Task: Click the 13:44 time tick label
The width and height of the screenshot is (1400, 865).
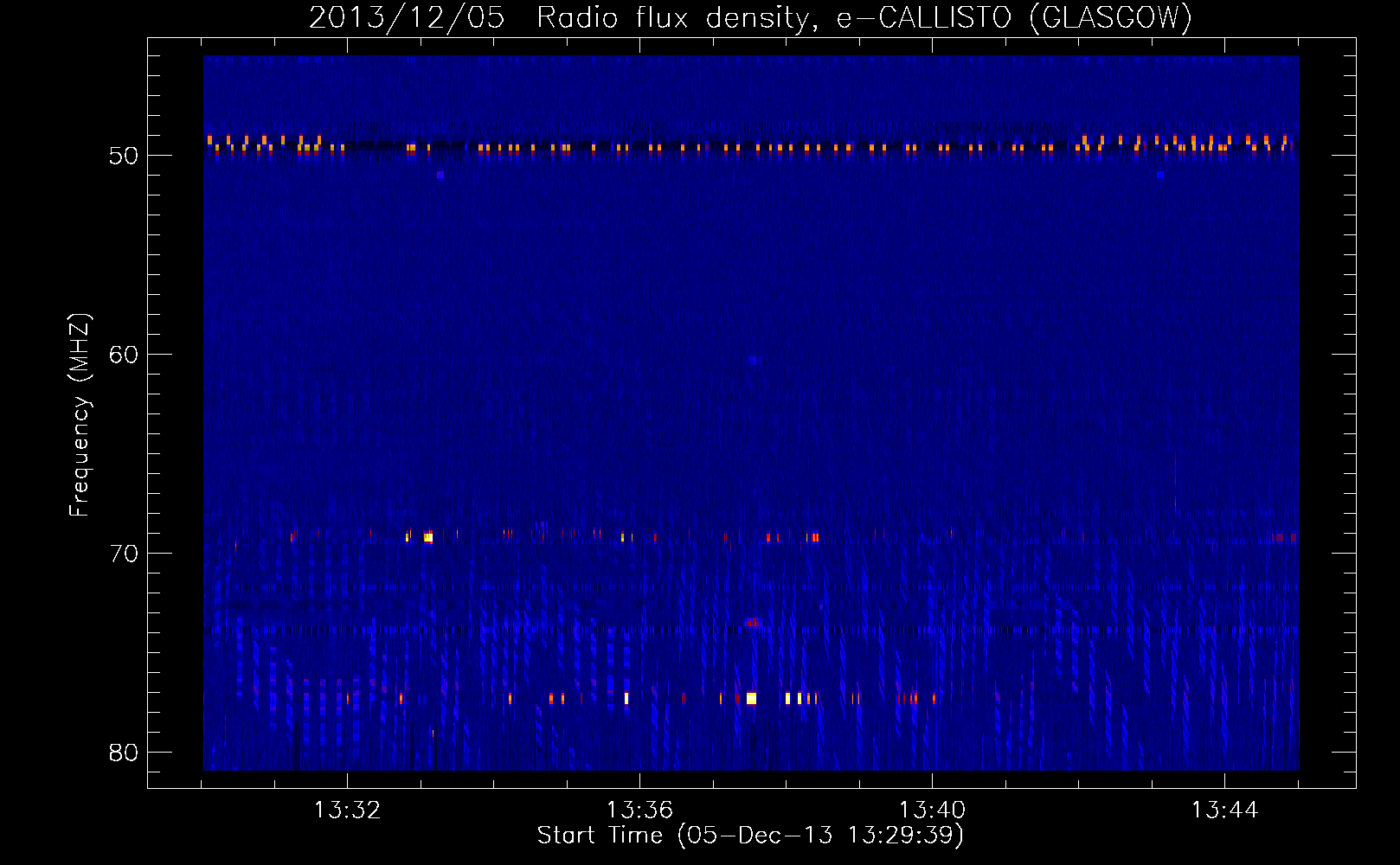Action: point(1224,811)
